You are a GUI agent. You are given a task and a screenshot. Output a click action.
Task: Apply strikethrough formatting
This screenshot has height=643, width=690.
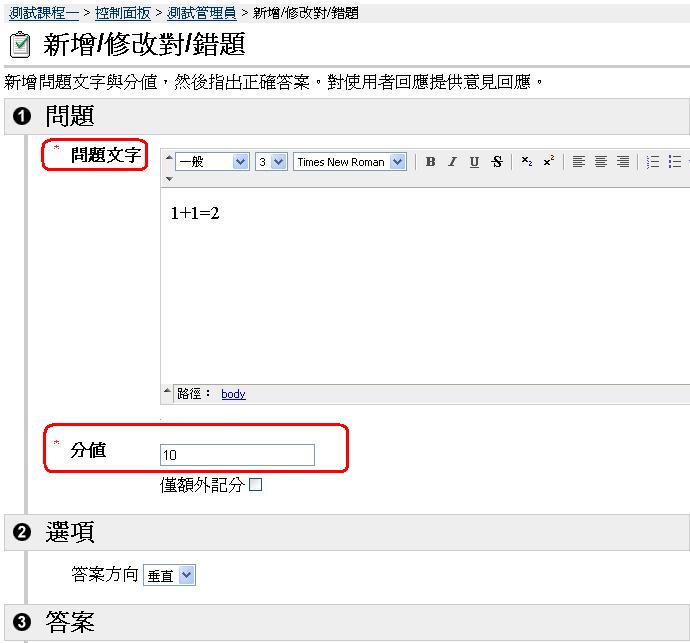tap(497, 162)
